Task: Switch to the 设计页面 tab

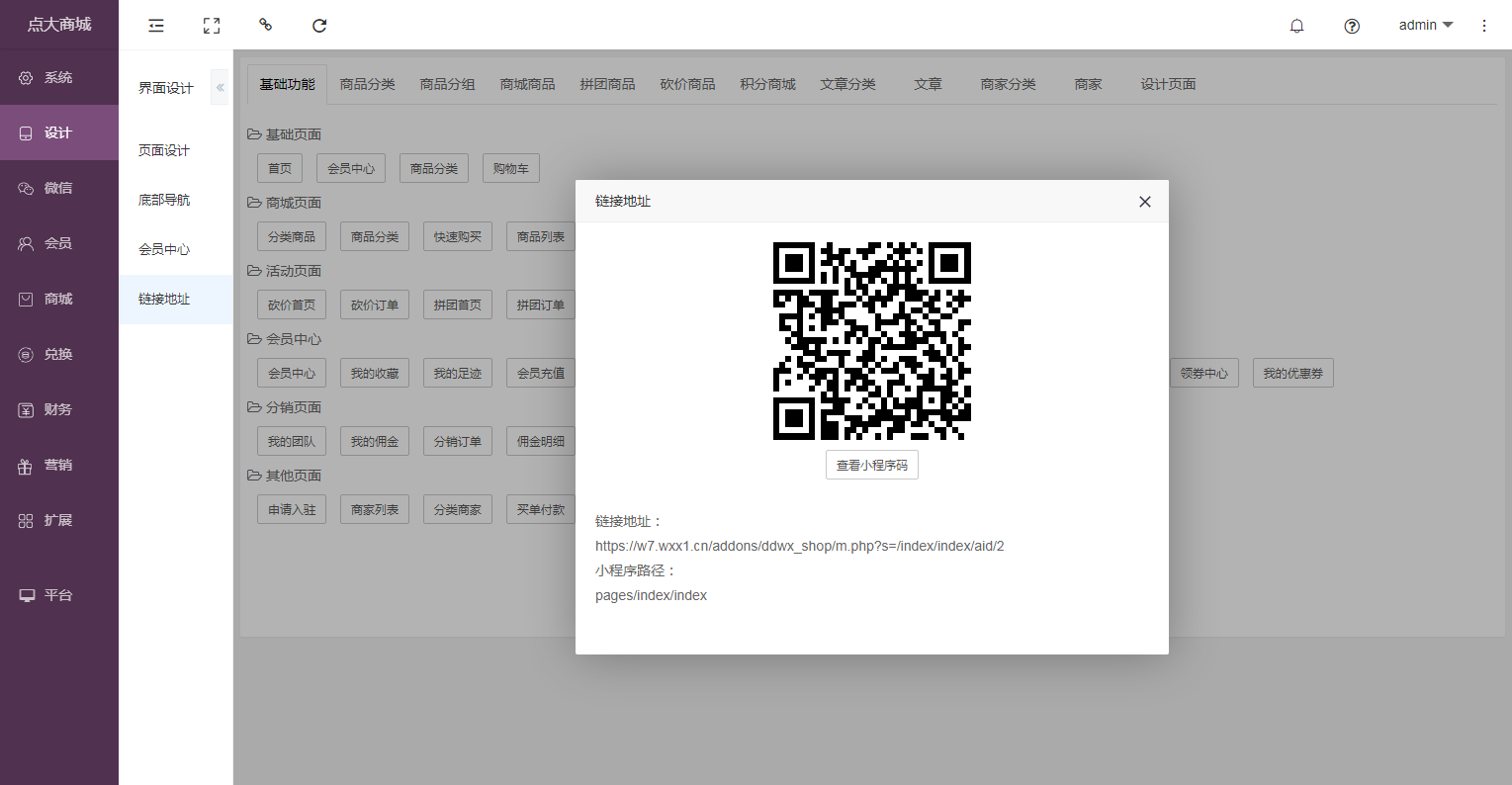Action: (x=1169, y=84)
